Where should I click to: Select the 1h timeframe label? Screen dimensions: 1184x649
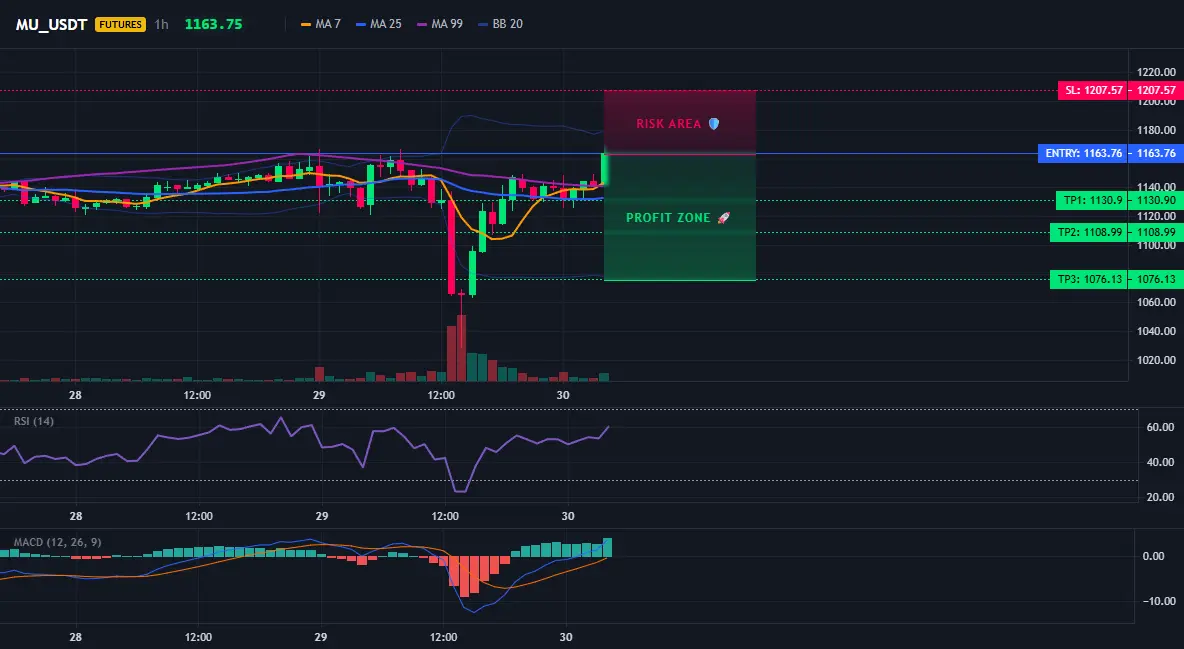tap(162, 24)
